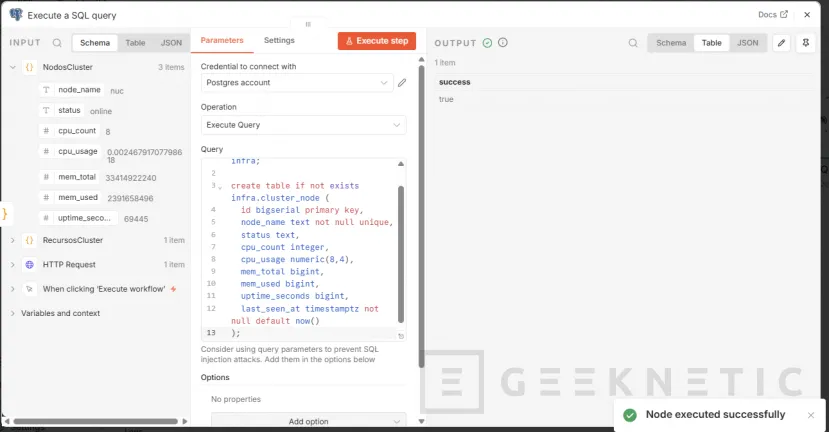Expand the RecursosCluster node

13,240
